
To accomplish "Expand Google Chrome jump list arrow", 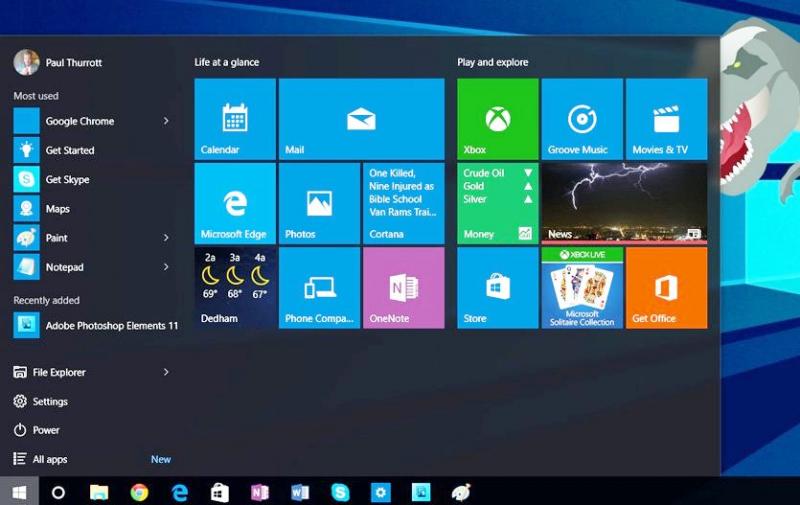I will pos(166,121).
